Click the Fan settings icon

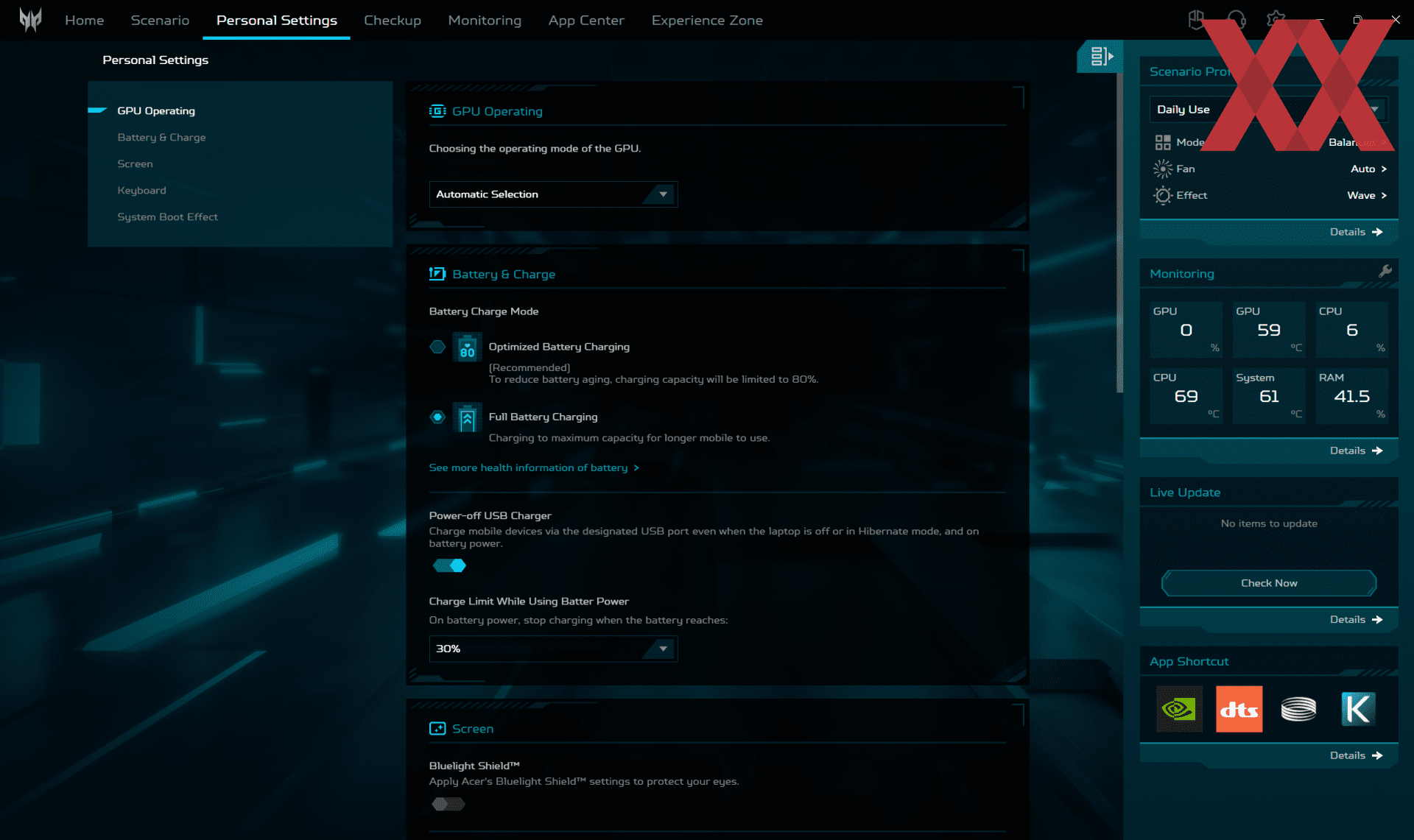[x=1162, y=169]
